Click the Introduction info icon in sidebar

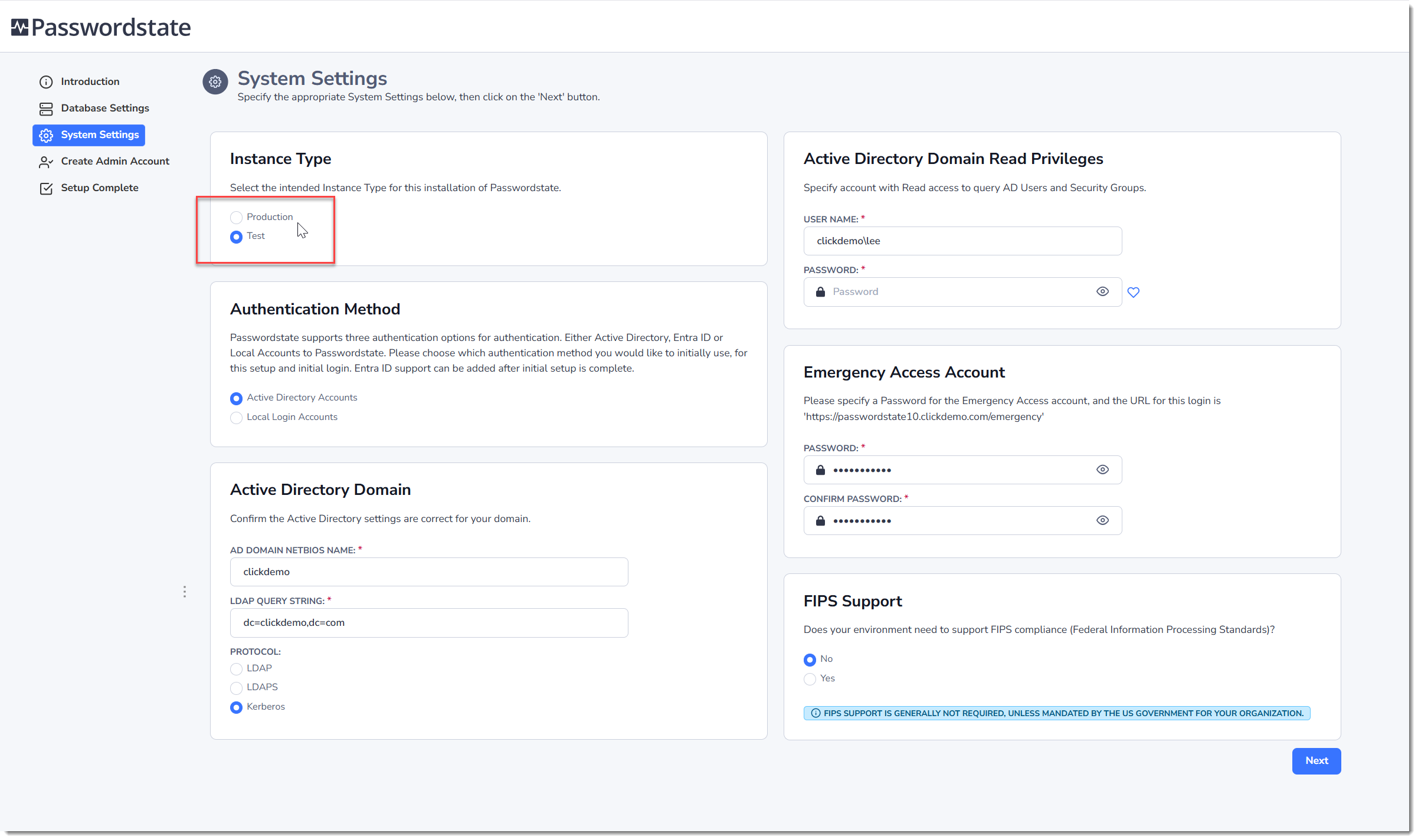(x=46, y=82)
